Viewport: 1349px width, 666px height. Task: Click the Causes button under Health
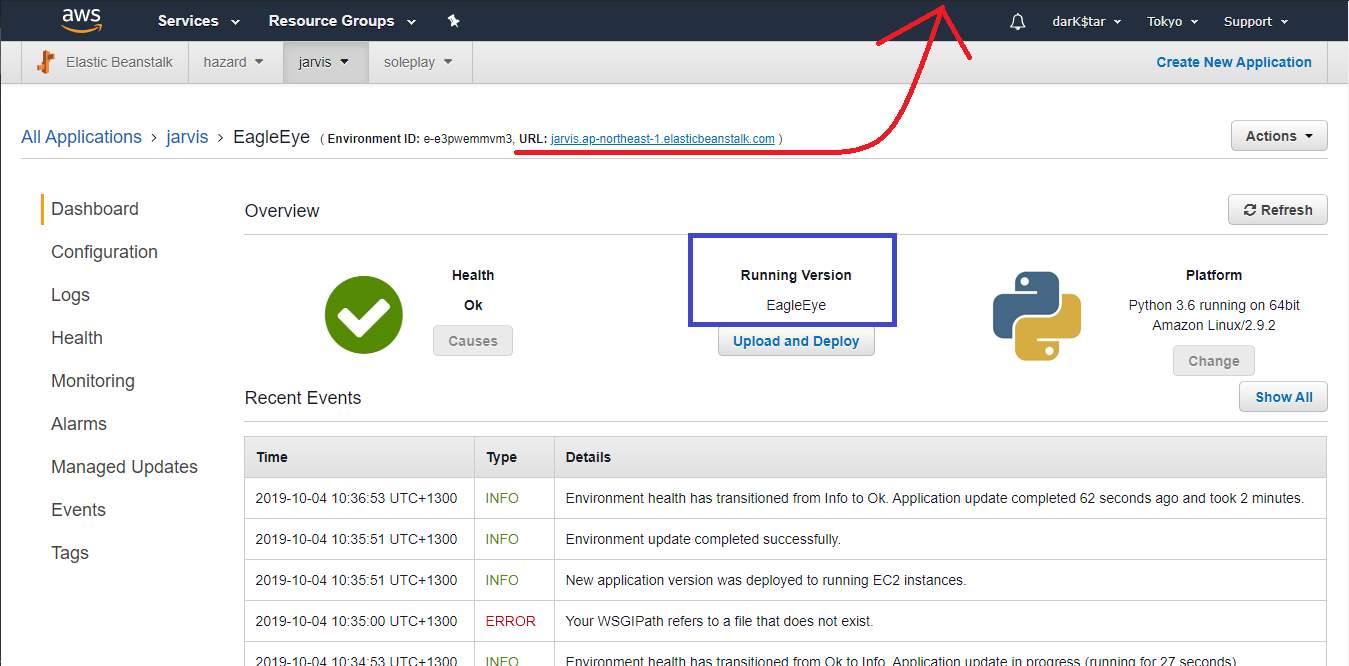tap(473, 341)
